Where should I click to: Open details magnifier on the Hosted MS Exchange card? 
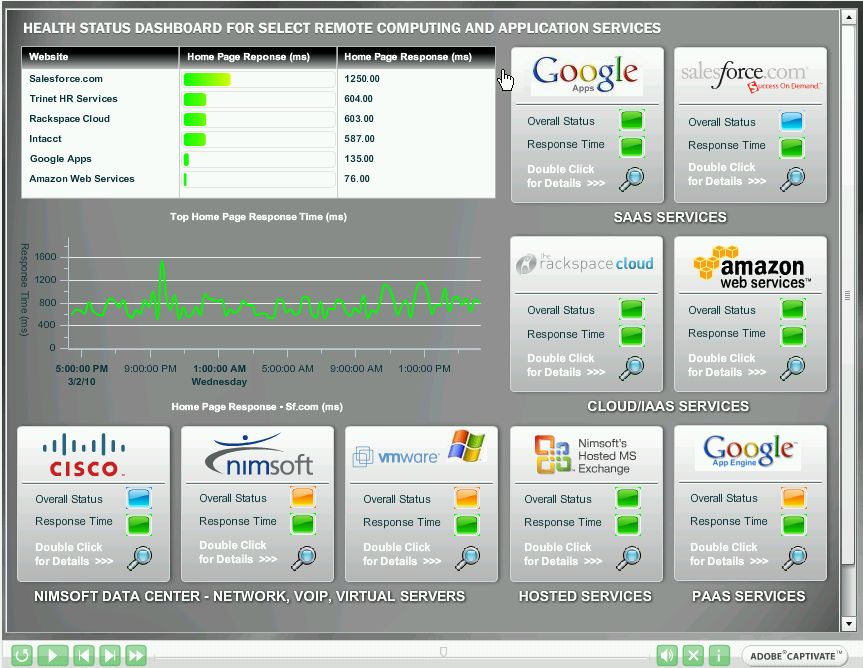(x=629, y=557)
